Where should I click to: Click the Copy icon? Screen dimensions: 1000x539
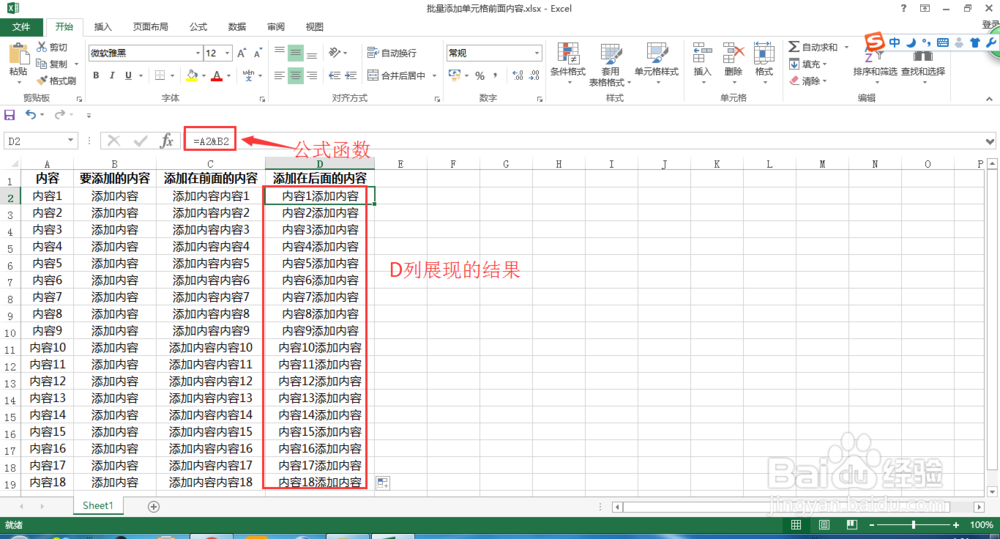[x=42, y=64]
